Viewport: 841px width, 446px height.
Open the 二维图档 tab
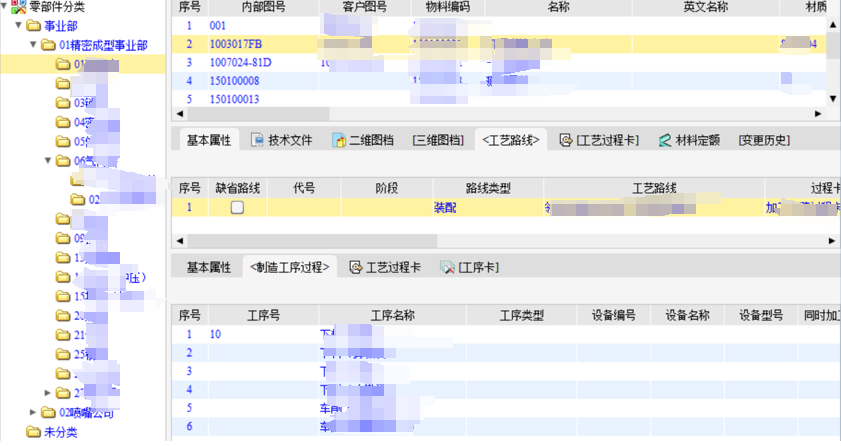click(x=363, y=140)
